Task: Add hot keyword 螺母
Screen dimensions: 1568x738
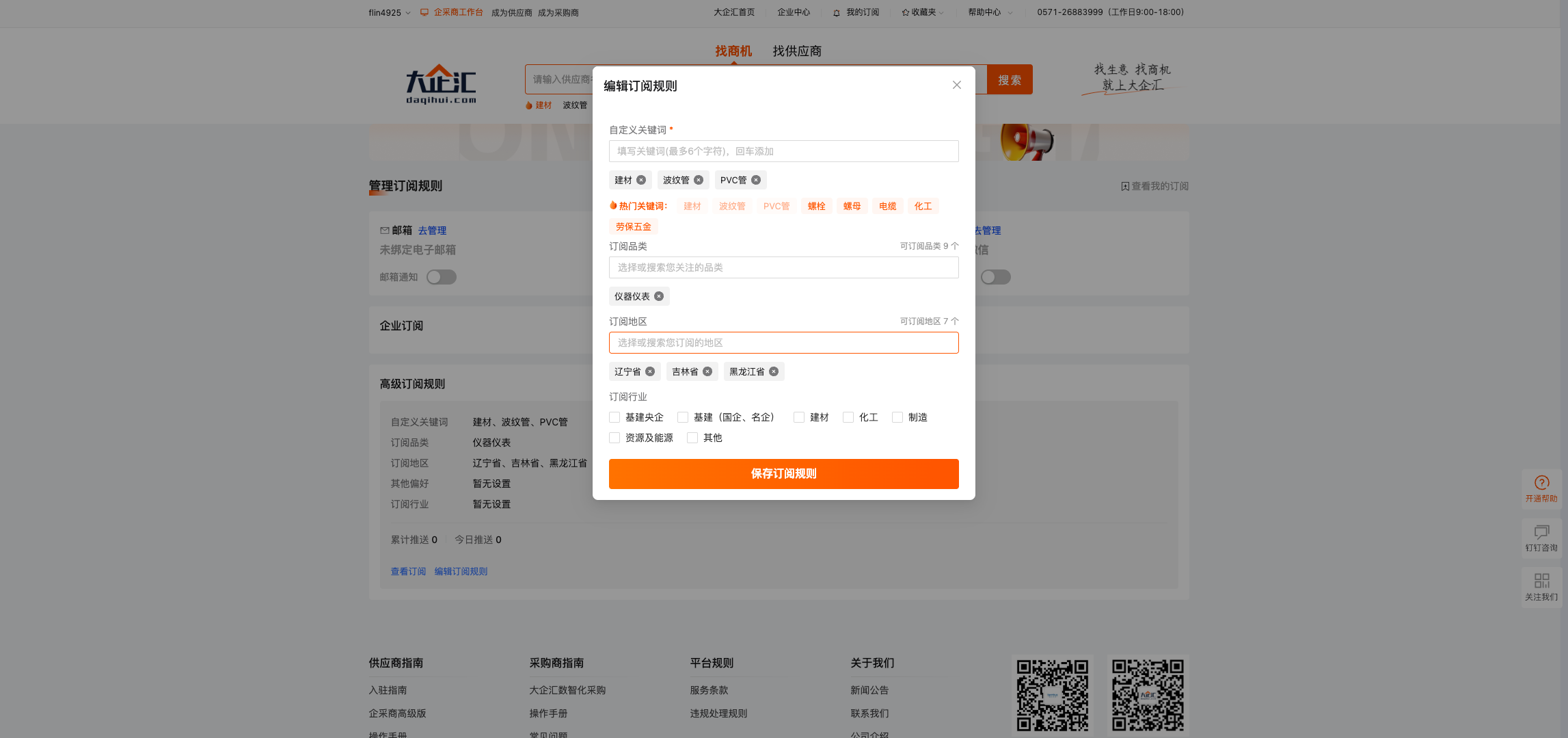Action: (852, 206)
